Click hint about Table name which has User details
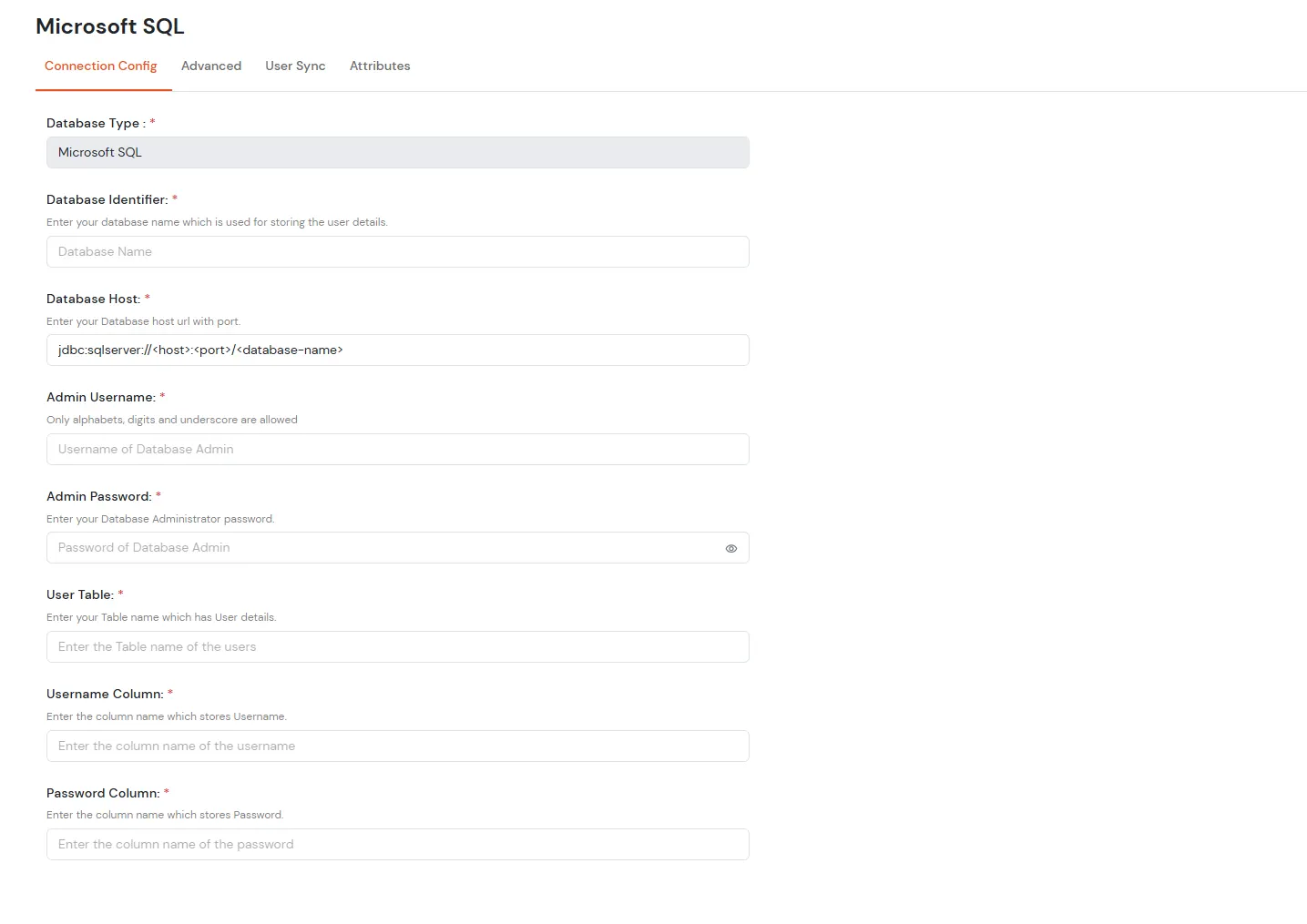1307x924 pixels. tap(161, 617)
